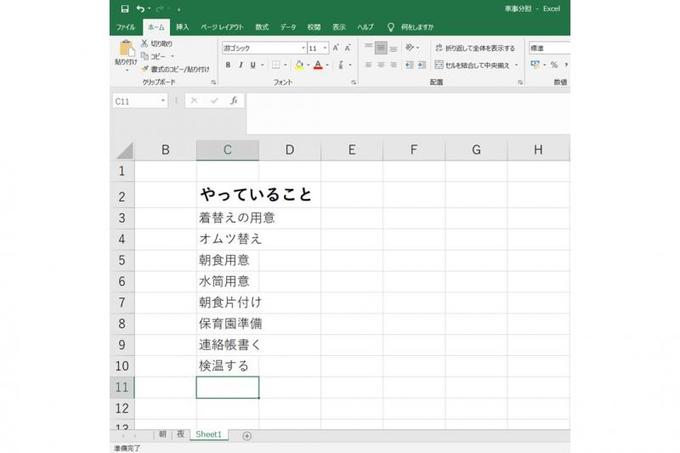Open the font name dropdown
680x453 pixels.
click(303, 48)
